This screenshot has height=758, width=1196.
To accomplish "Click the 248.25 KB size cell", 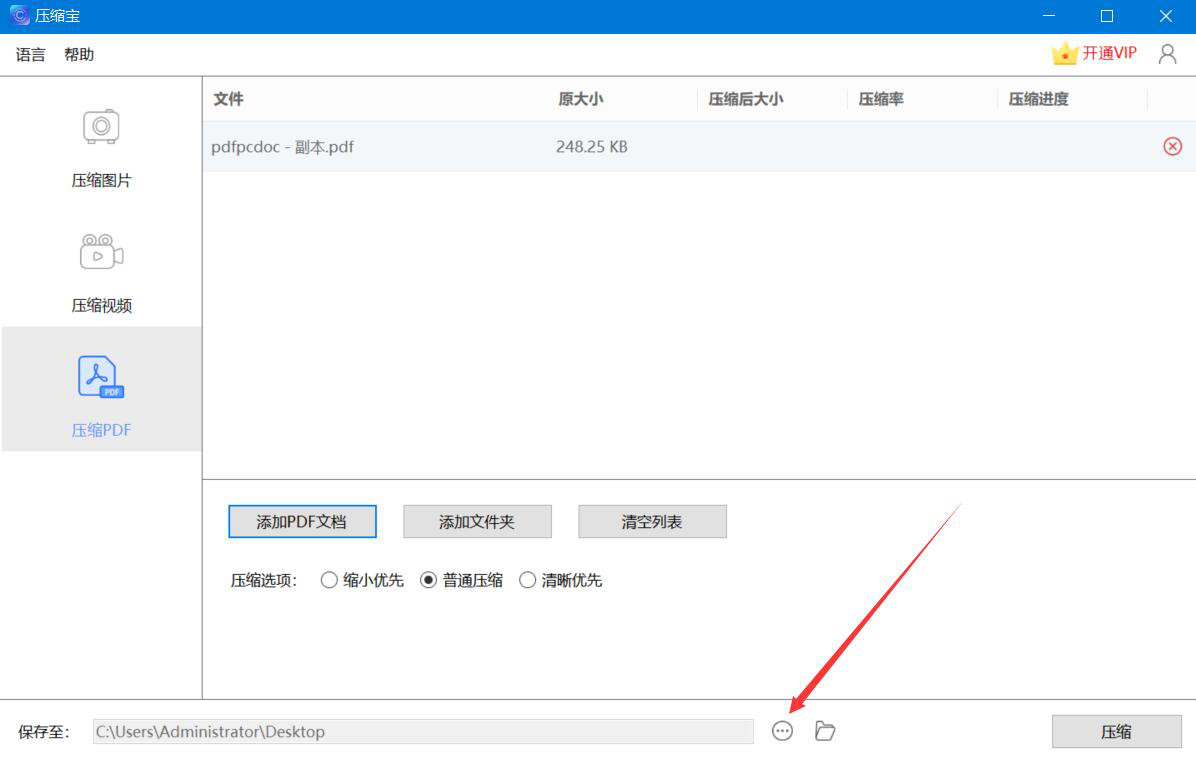I will tap(592, 146).
